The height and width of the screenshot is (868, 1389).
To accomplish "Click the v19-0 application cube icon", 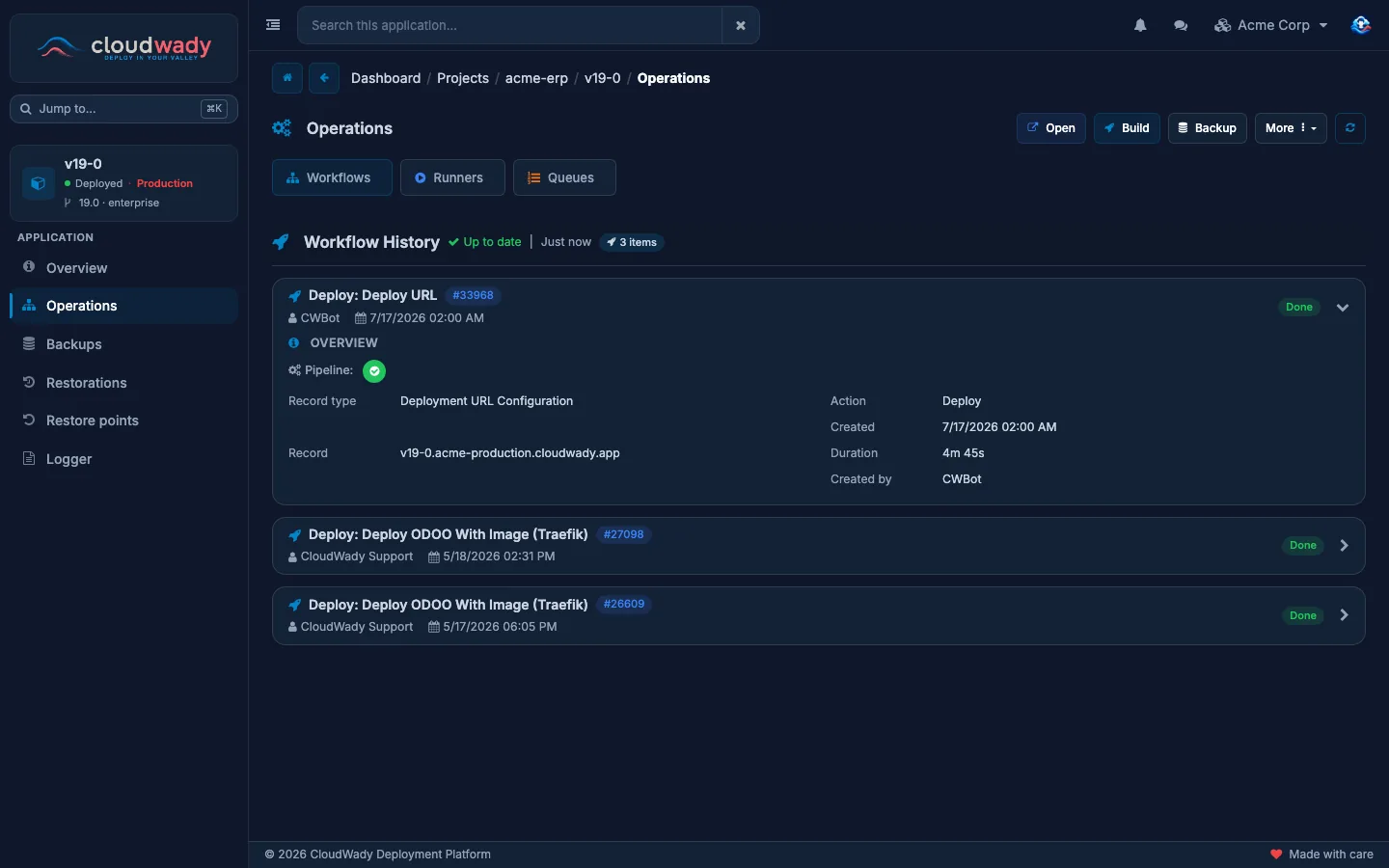I will [38, 183].
